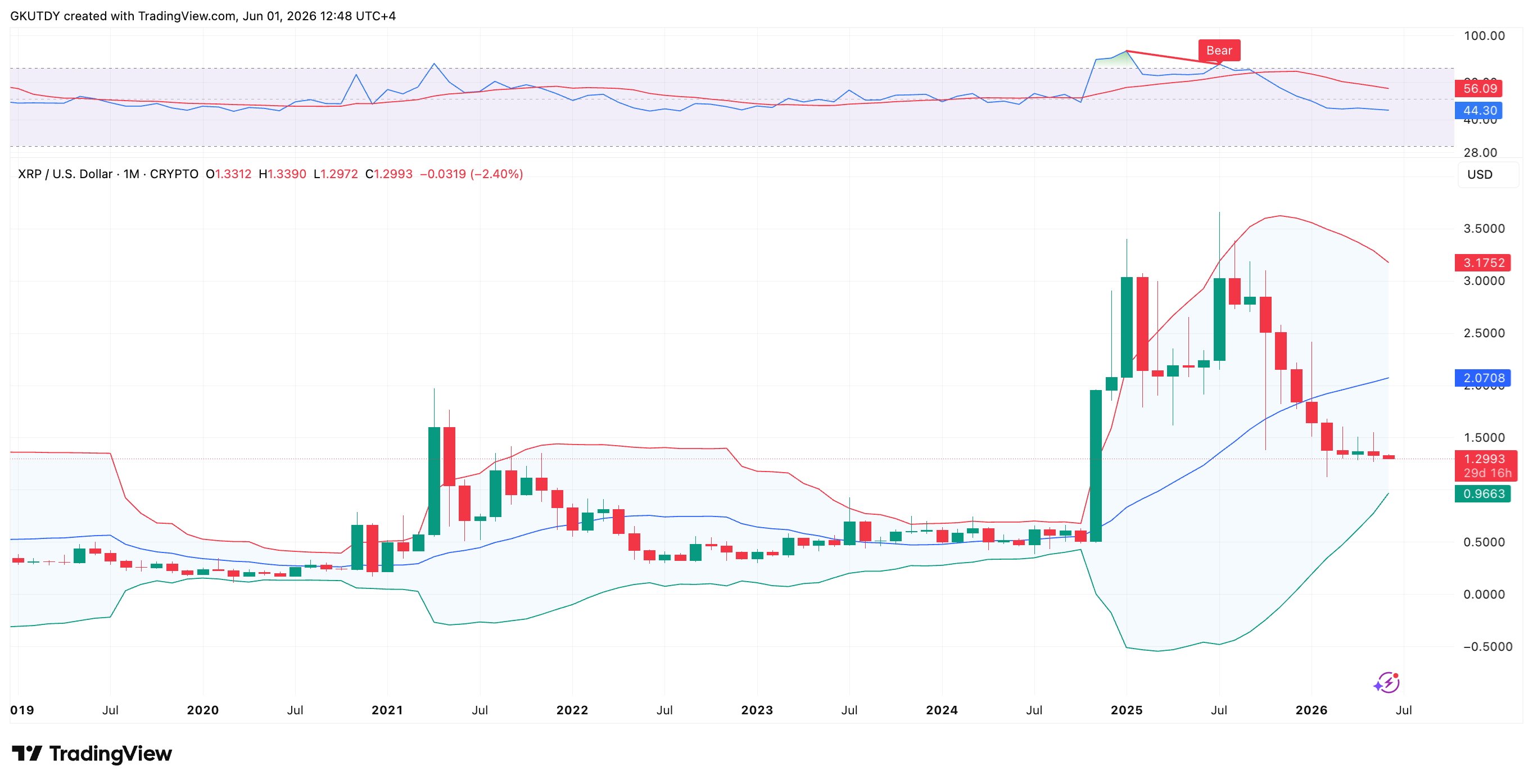Viewport: 1533px width, 784px height.
Task: Click the 2020 label on the time axis
Action: coord(203,710)
